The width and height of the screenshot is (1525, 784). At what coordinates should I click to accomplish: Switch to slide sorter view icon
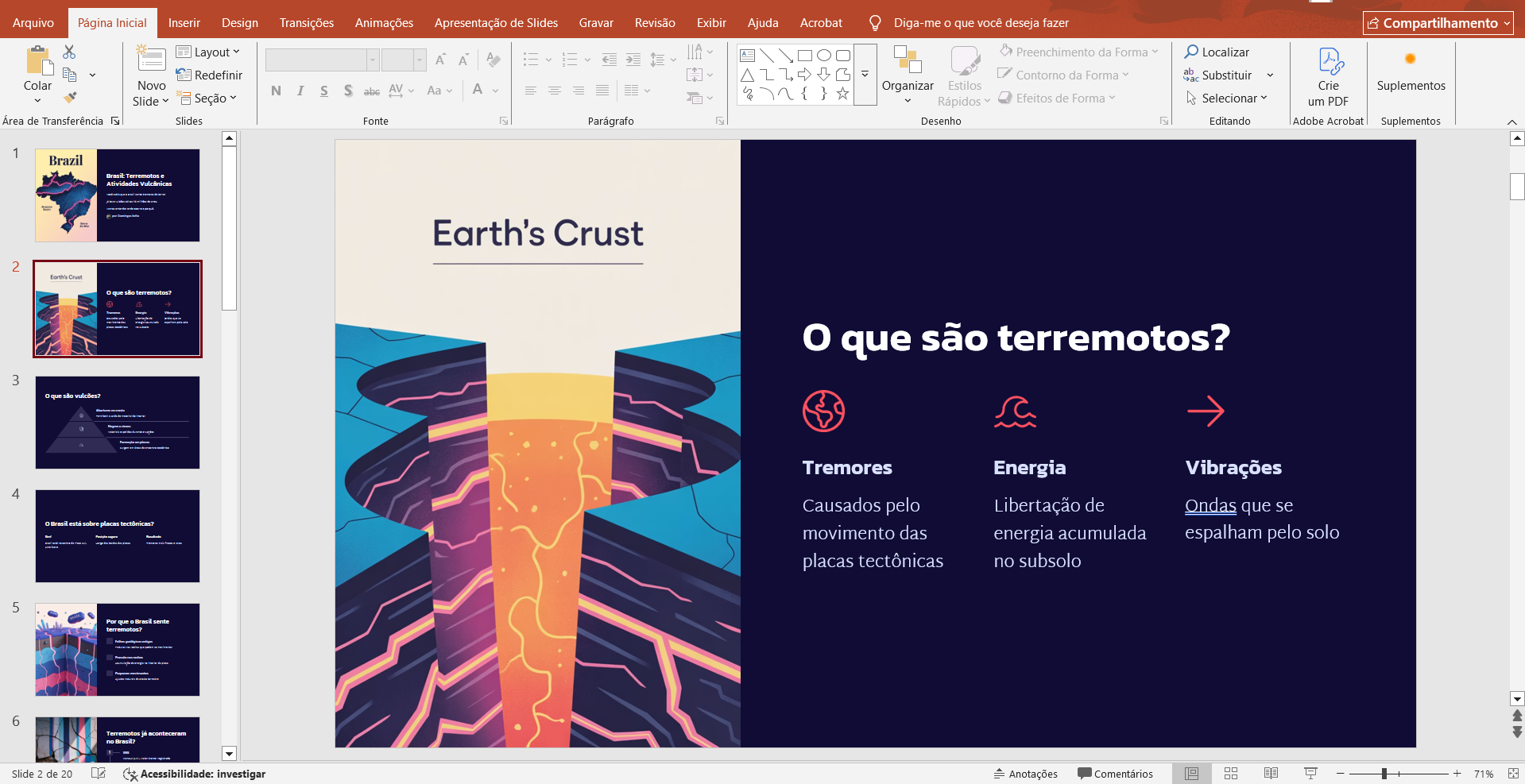tap(1231, 774)
